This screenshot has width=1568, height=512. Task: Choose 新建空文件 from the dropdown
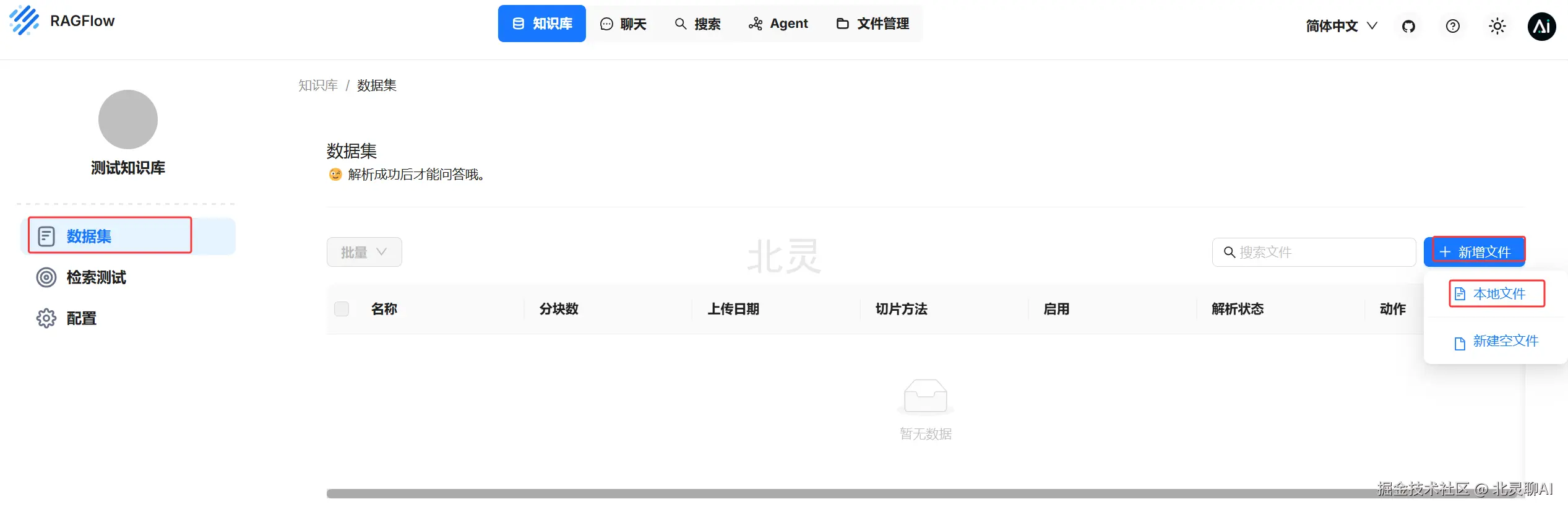tap(1496, 341)
